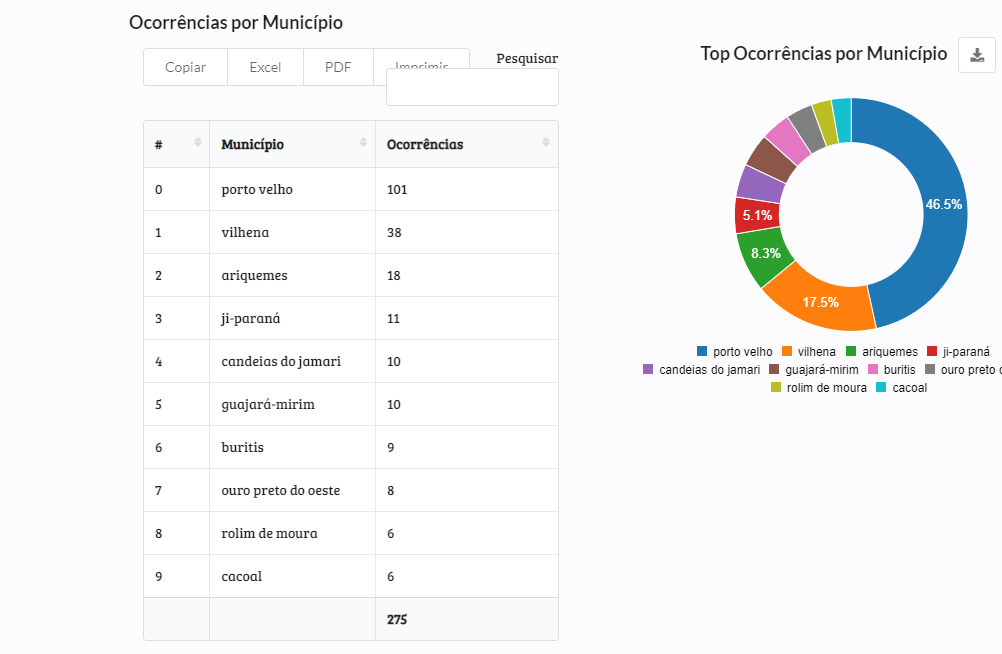
Task: Download the Top Ocorrências chart
Action: tap(977, 55)
